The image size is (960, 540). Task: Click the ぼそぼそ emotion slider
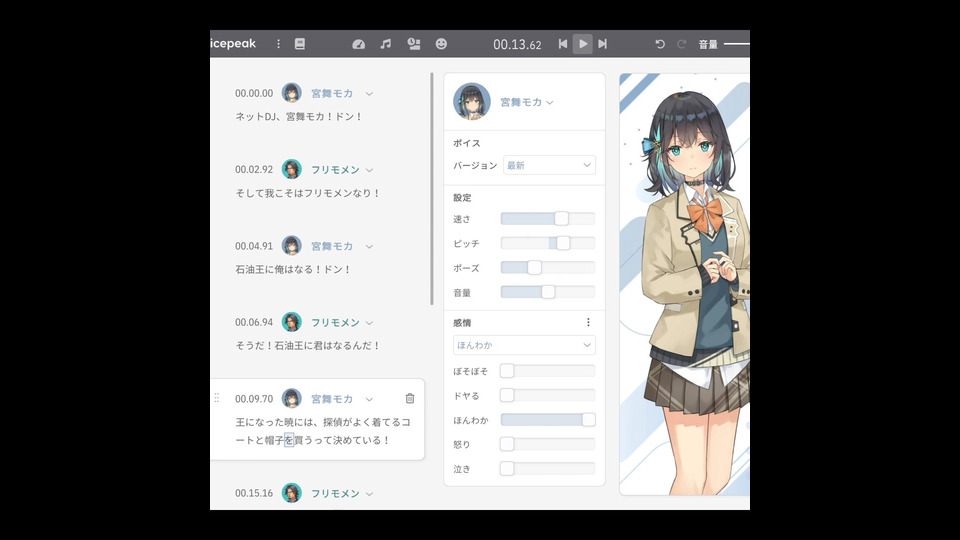pos(548,370)
